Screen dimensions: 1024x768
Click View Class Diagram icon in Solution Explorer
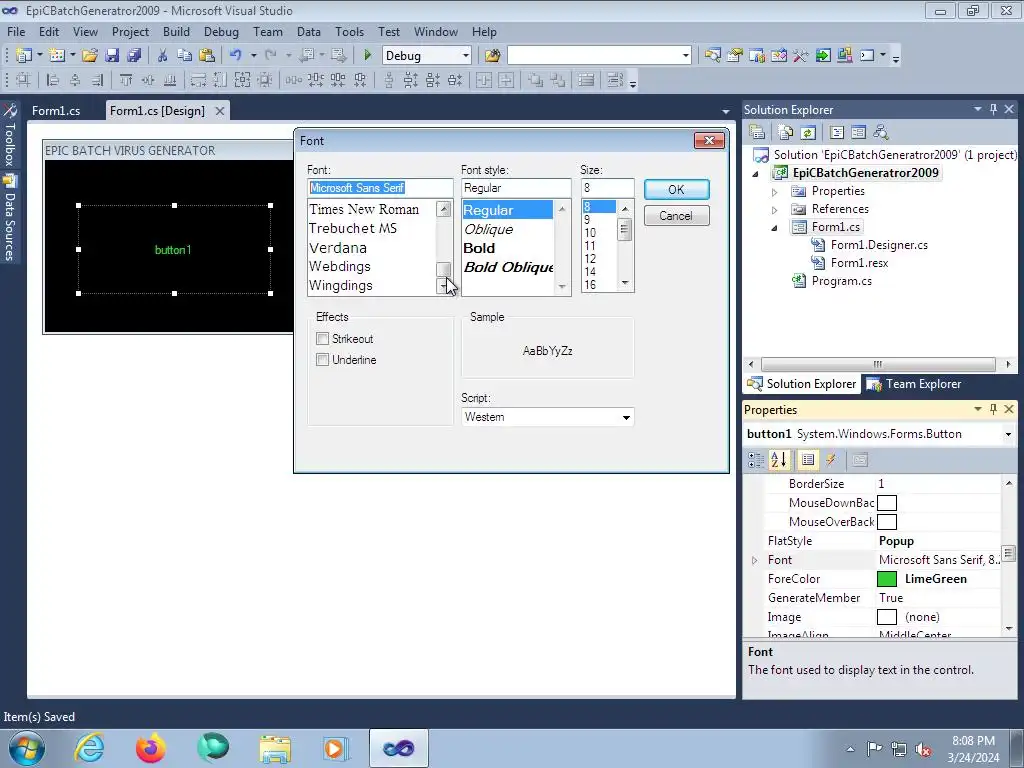click(880, 133)
